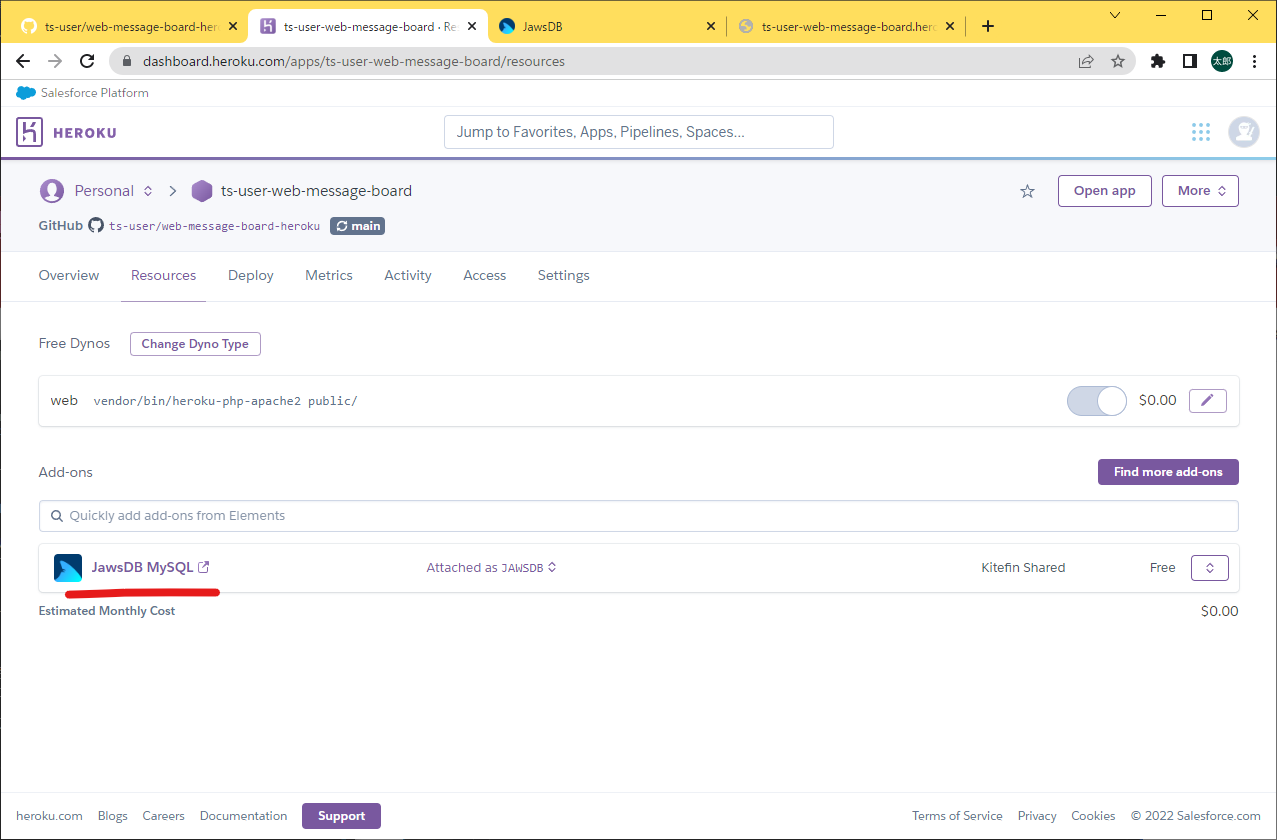The image size is (1277, 840).
Task: Switch to the Overview tab
Action: pyautogui.click(x=69, y=275)
